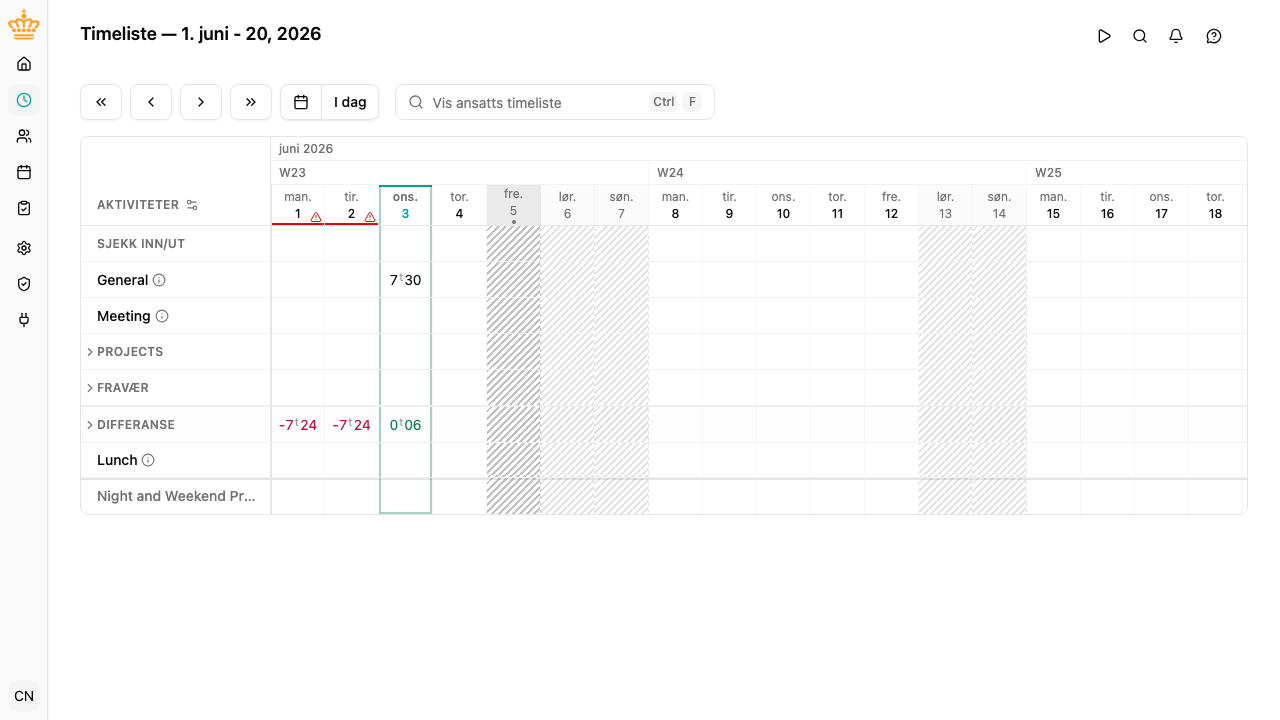This screenshot has width=1280, height=720.
Task: Open the Home page from sidebar
Action: [24, 64]
